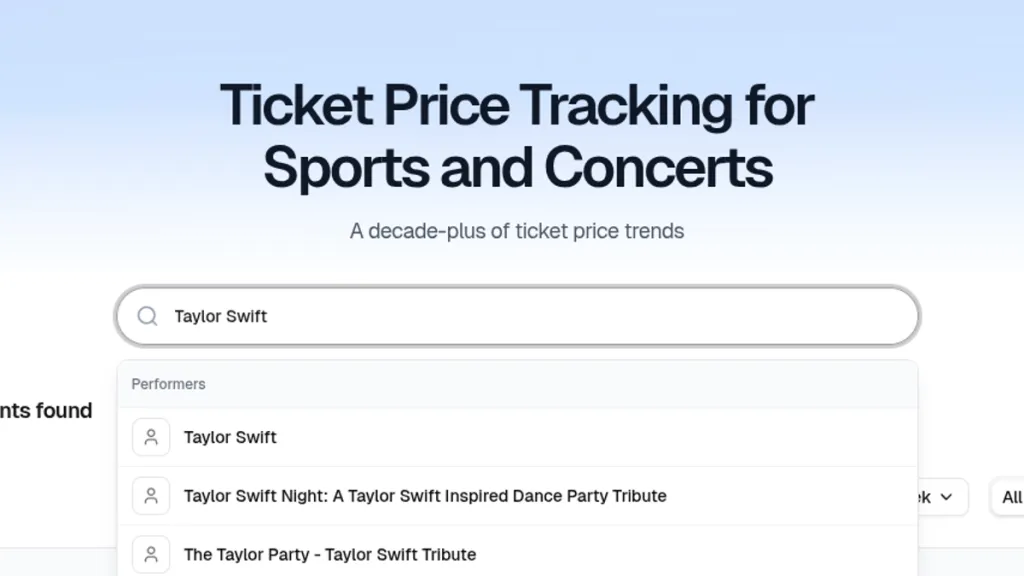Click the performer icon beside Taylor Swift
The width and height of the screenshot is (1024, 576).
point(151,437)
